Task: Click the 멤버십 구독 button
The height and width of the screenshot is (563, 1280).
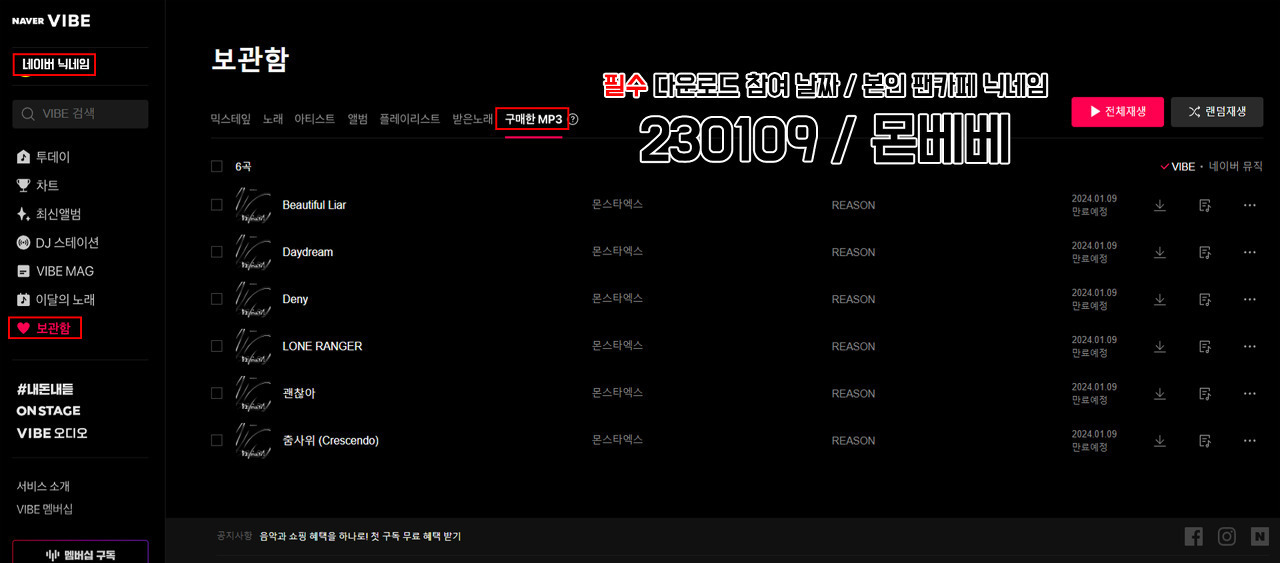Action: (x=80, y=553)
